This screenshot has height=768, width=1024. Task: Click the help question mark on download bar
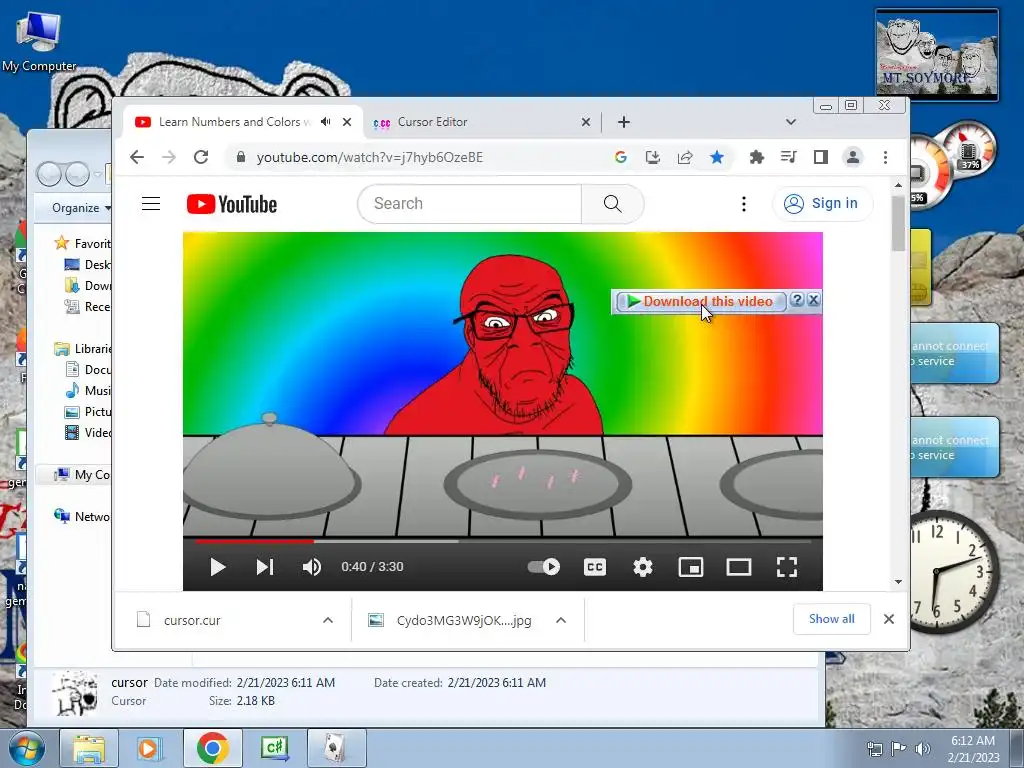(x=796, y=300)
